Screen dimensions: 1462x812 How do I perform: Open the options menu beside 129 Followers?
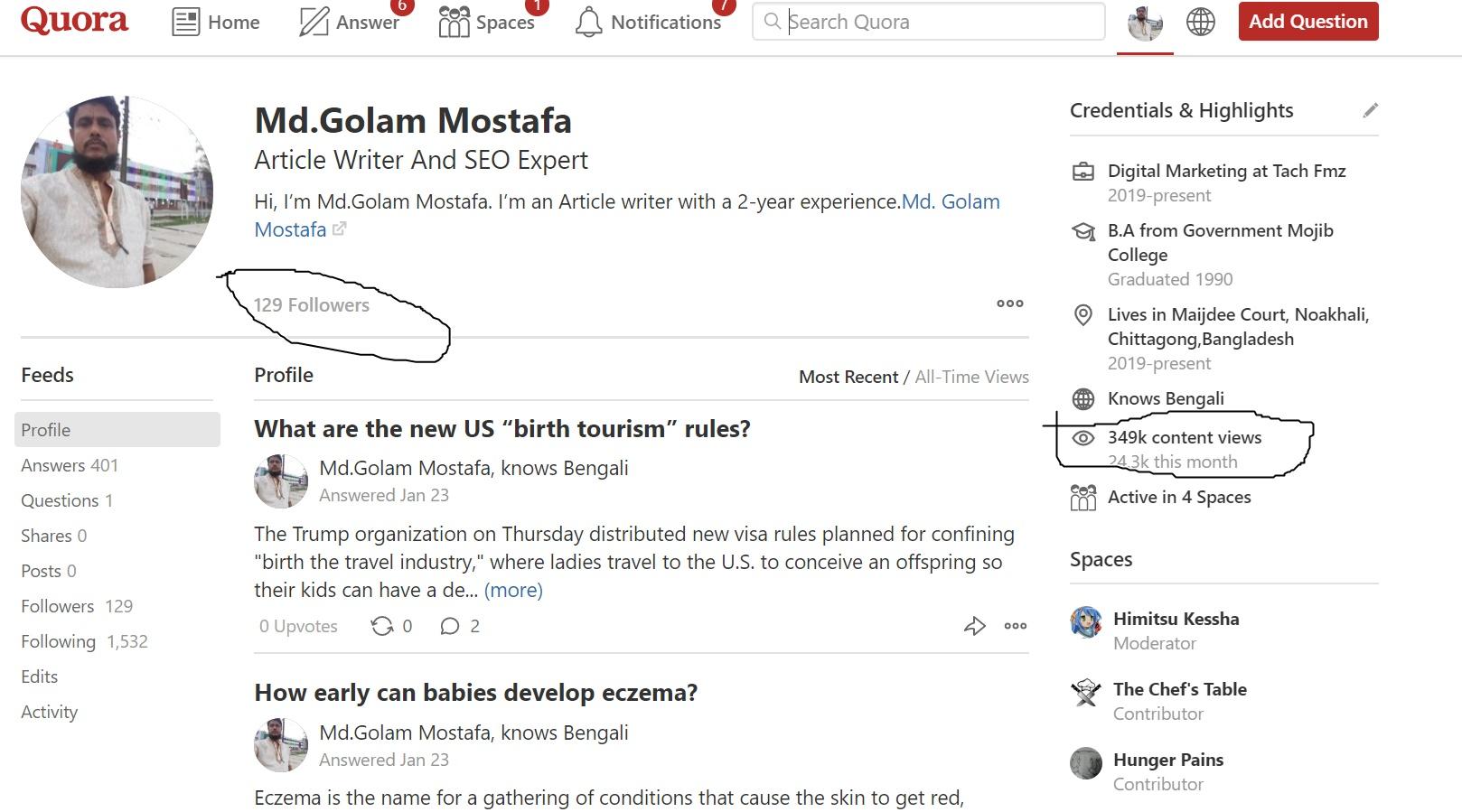pyautogui.click(x=1008, y=304)
